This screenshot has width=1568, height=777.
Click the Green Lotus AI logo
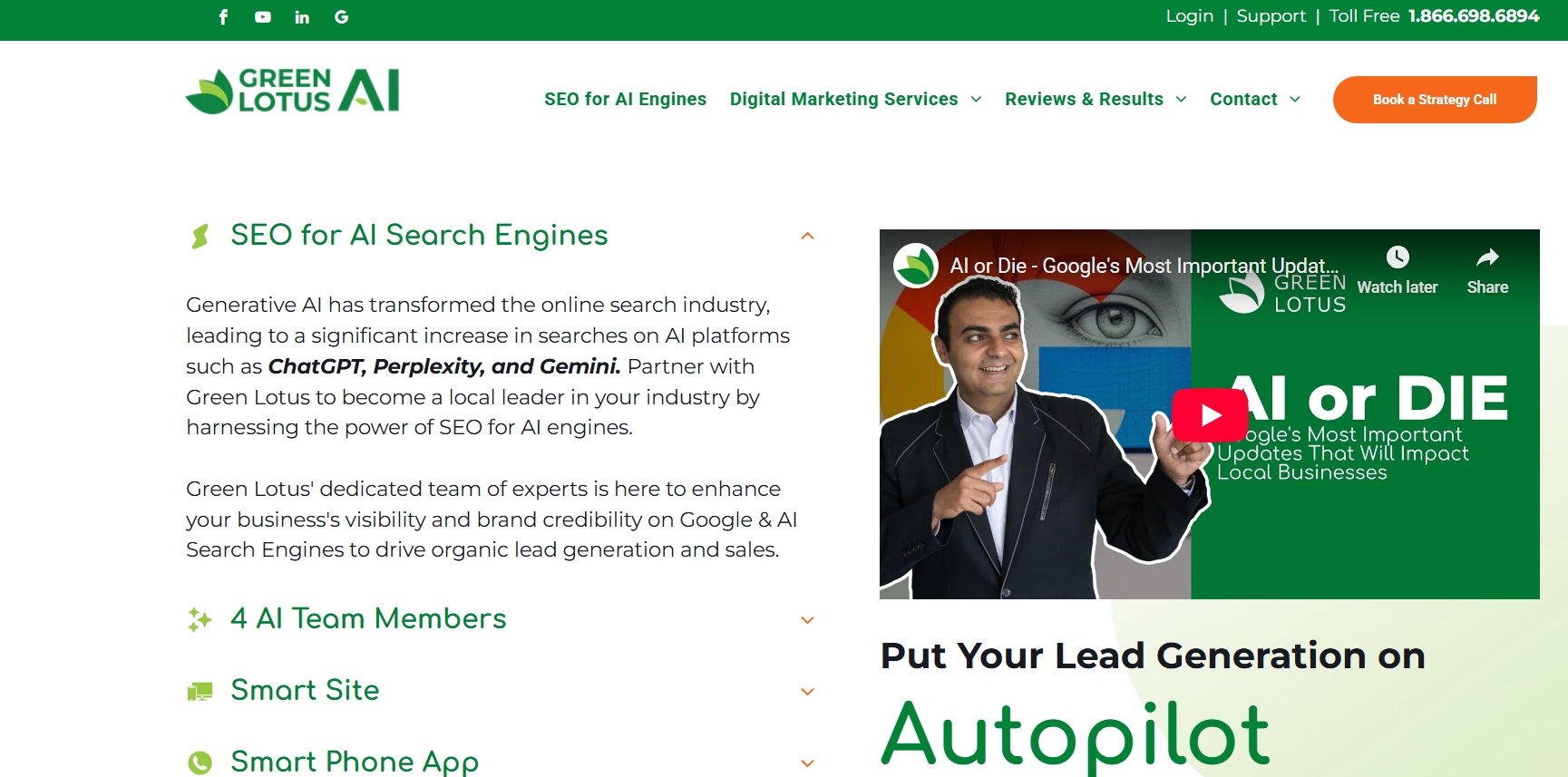pos(292,91)
